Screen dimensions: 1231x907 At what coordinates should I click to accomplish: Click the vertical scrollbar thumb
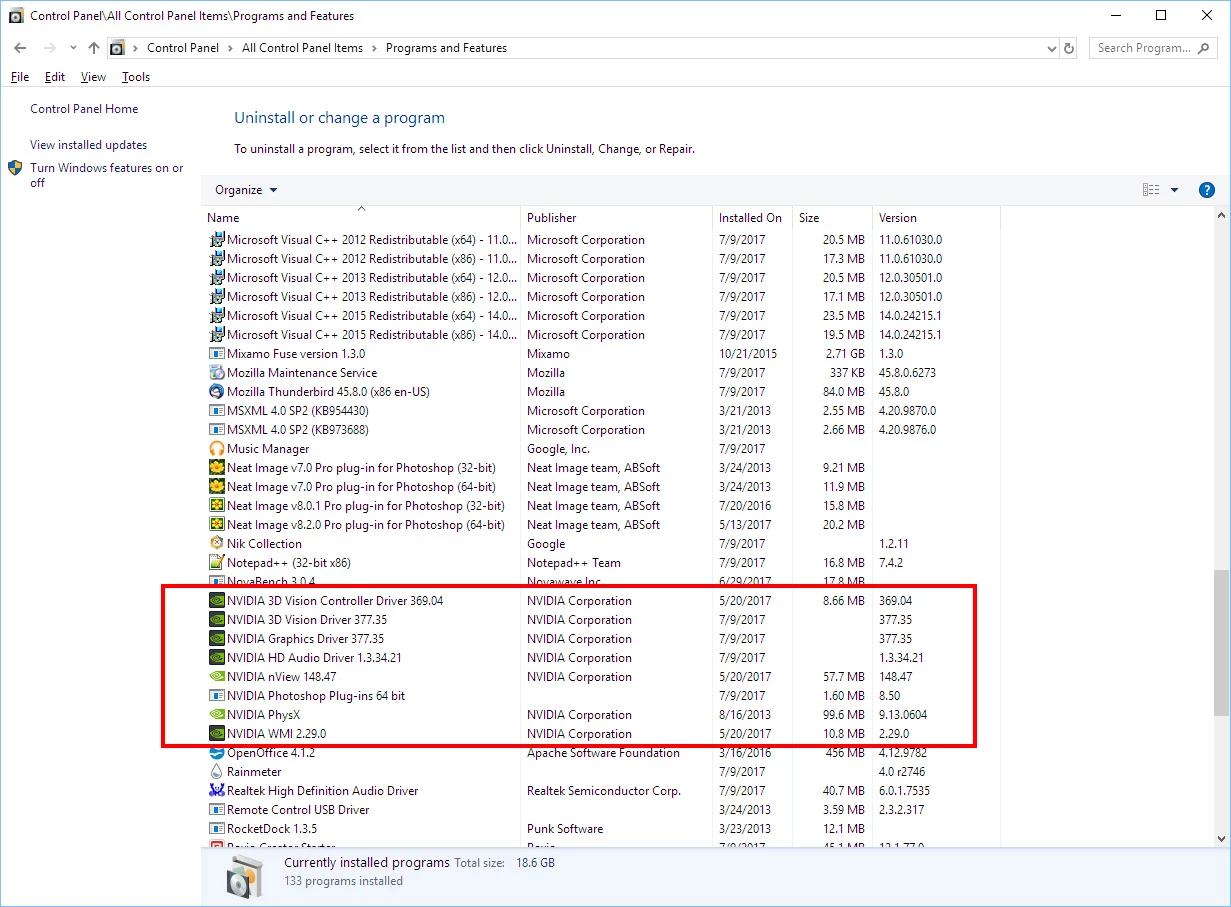coord(1222,643)
